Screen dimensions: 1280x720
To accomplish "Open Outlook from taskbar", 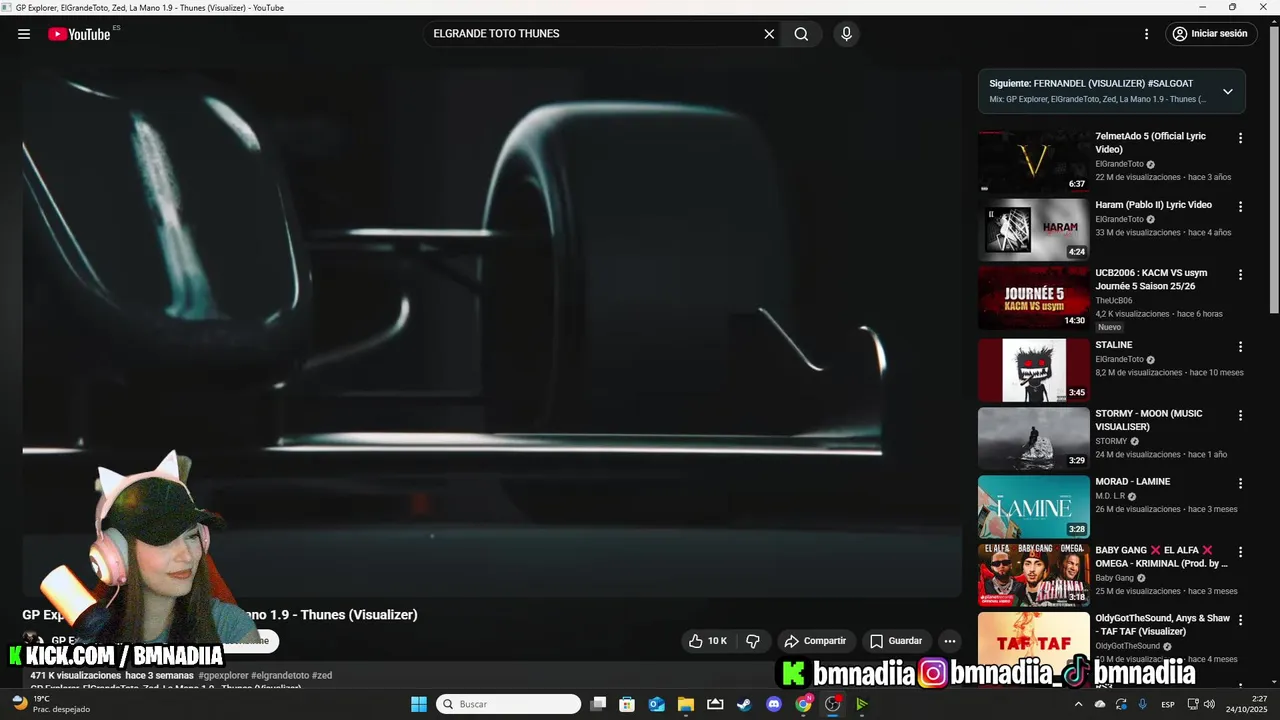I will coord(657,704).
